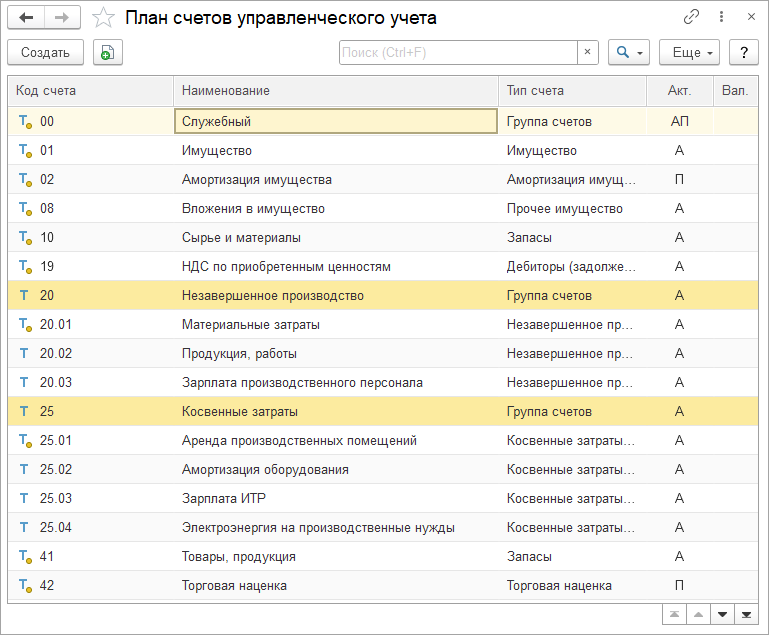Add window to favorites with star icon
This screenshot has width=769, height=635.
[x=103, y=18]
